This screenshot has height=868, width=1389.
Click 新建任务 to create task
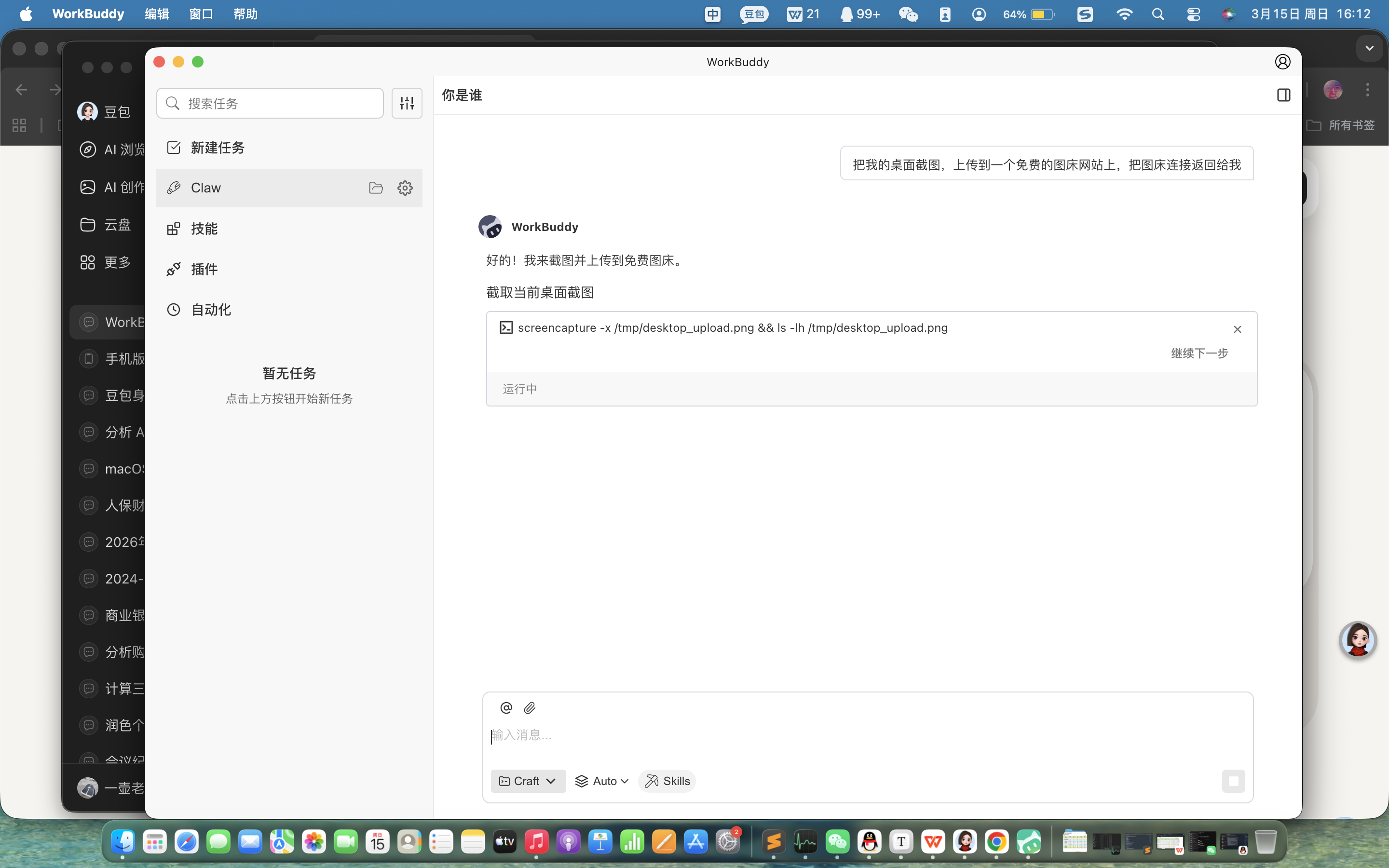click(217, 148)
